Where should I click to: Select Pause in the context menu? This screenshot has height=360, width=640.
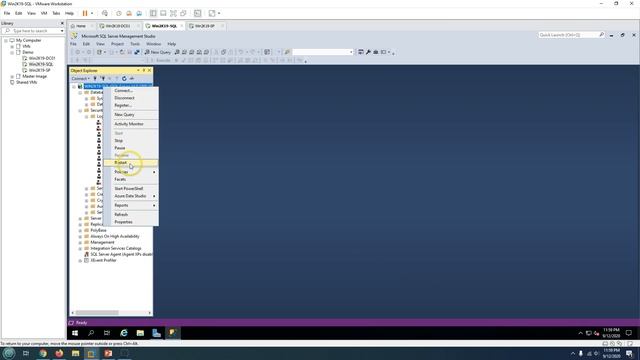point(131,148)
